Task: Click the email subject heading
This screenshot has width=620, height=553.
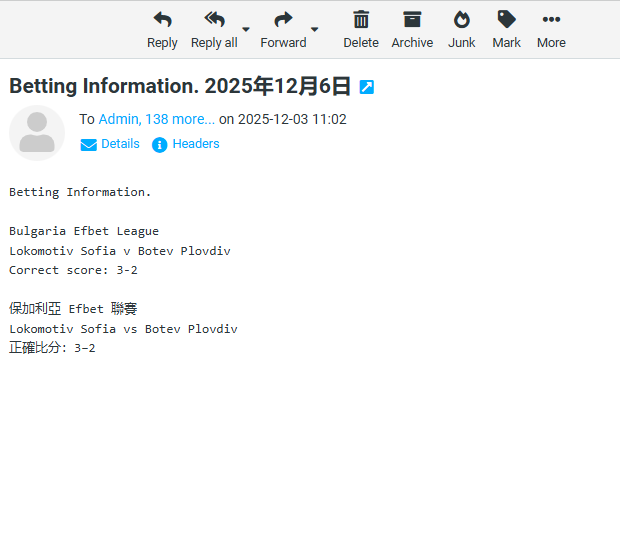Action: (180, 87)
